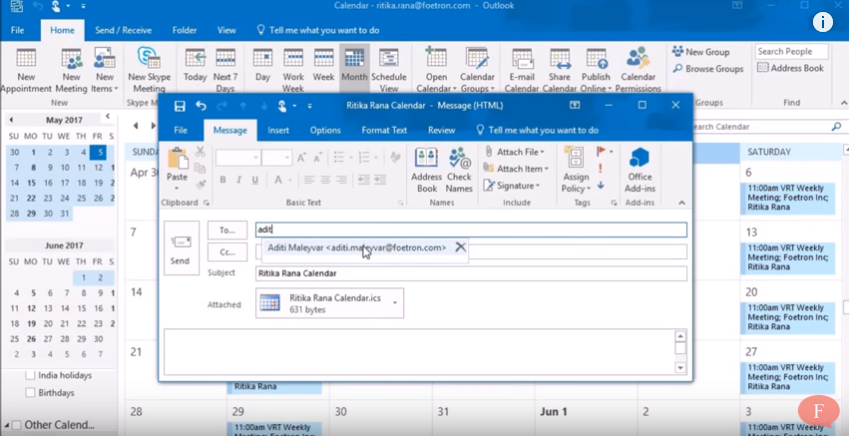Select the Month view button

click(x=354, y=70)
